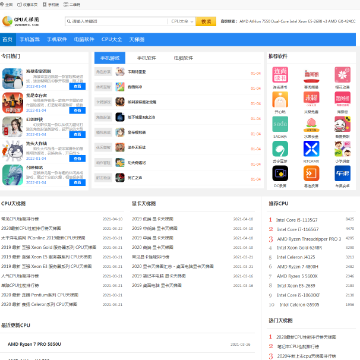Open AMD Ryzen 5 5600X in the recommended CPU list
360x360 pixels.
(297, 276)
